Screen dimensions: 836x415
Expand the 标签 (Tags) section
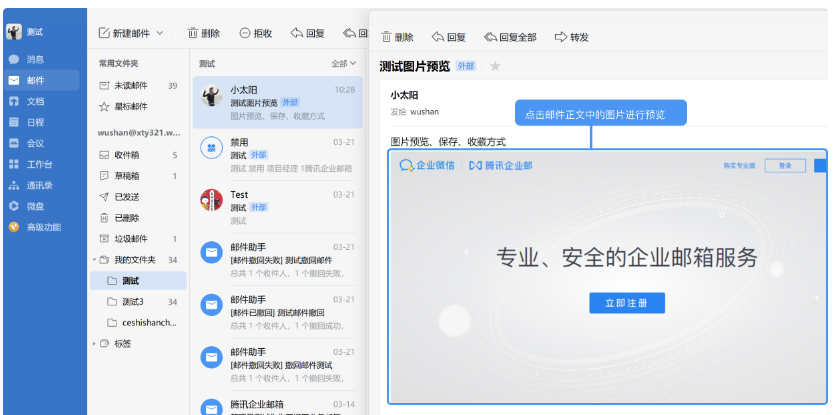point(95,344)
